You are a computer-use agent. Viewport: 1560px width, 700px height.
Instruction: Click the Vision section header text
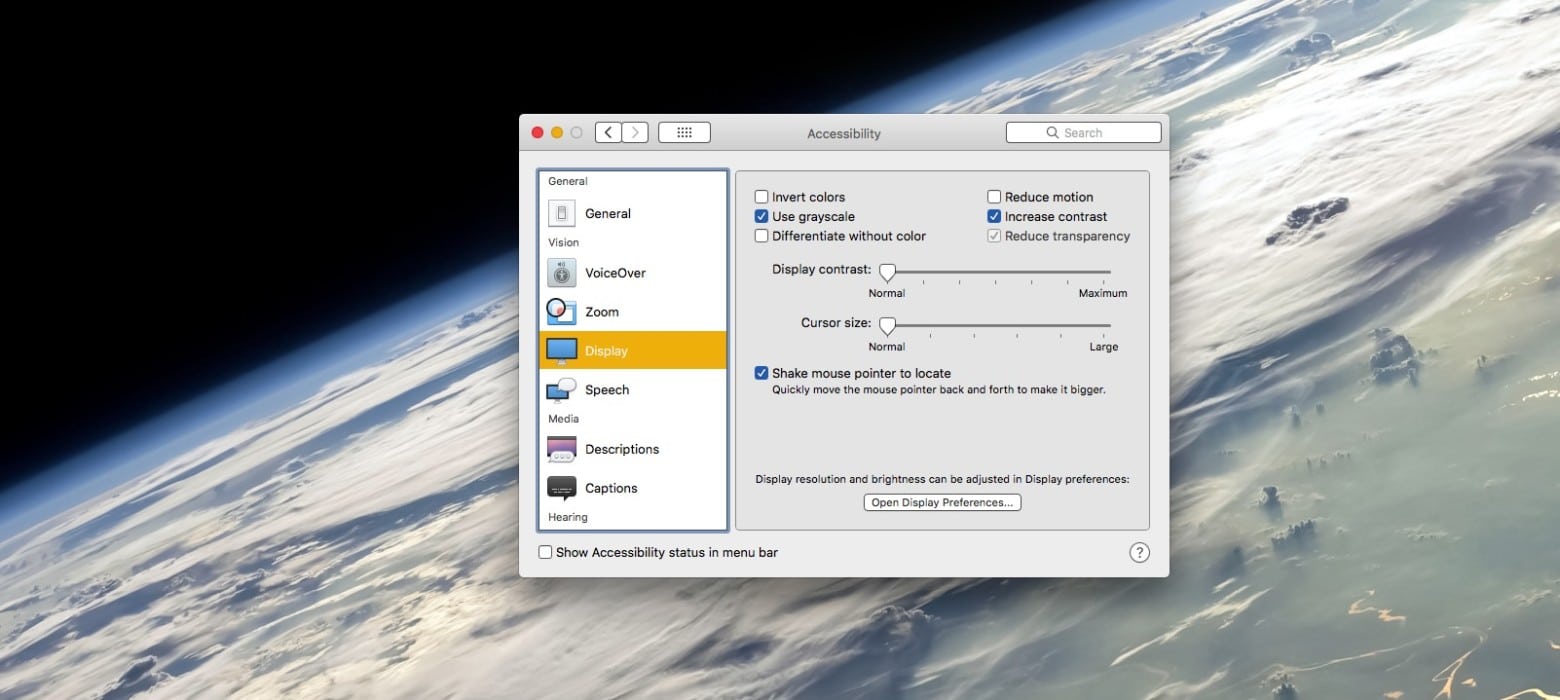tap(563, 242)
